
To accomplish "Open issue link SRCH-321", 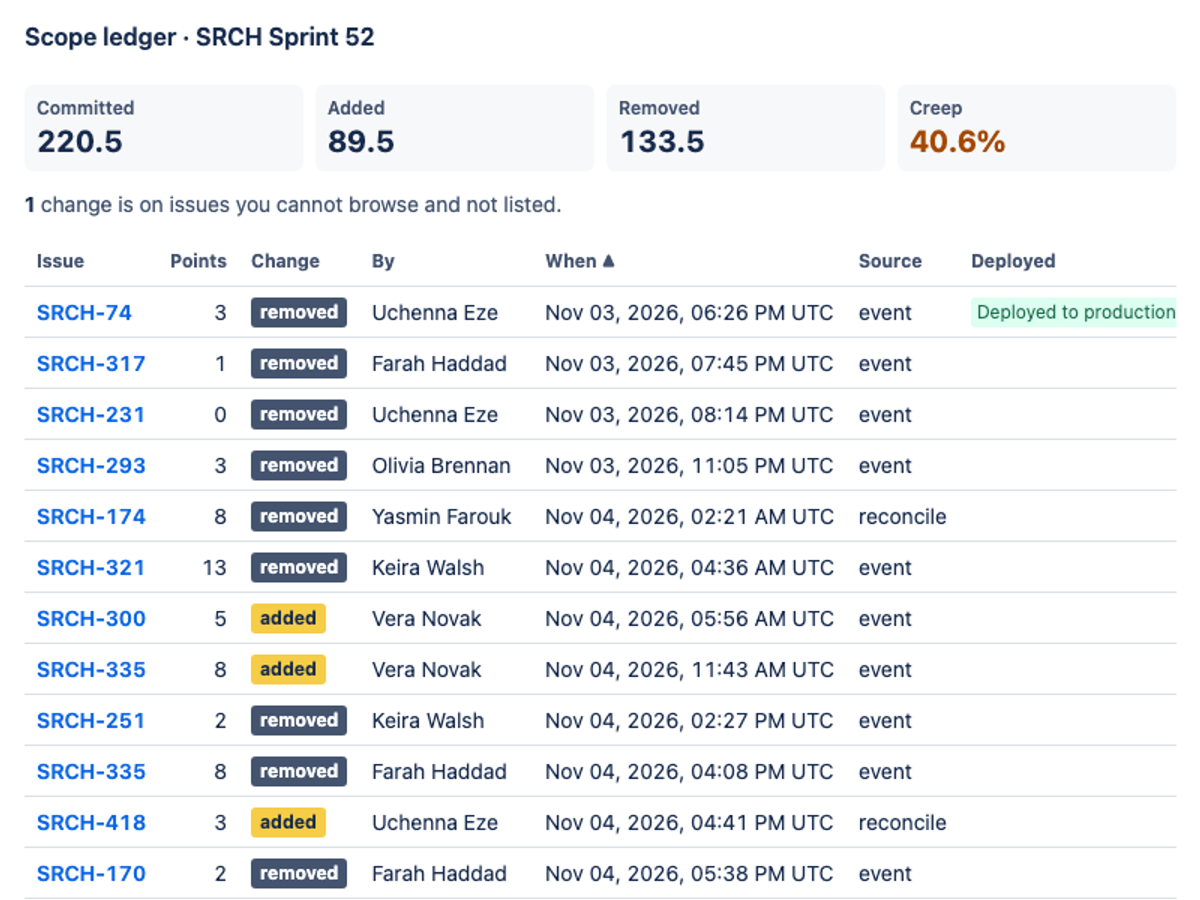I will (x=91, y=568).
